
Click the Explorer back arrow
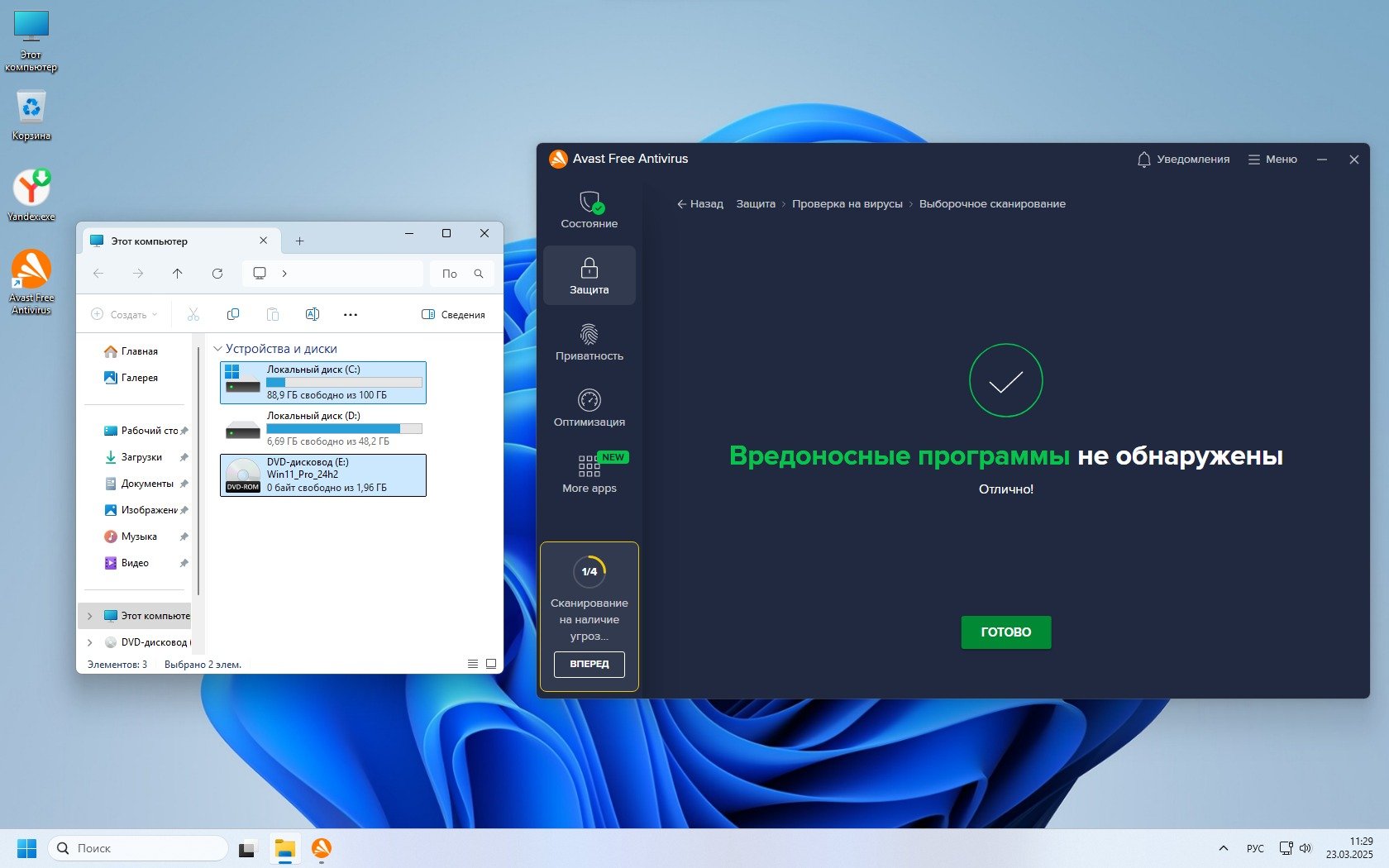click(x=98, y=274)
